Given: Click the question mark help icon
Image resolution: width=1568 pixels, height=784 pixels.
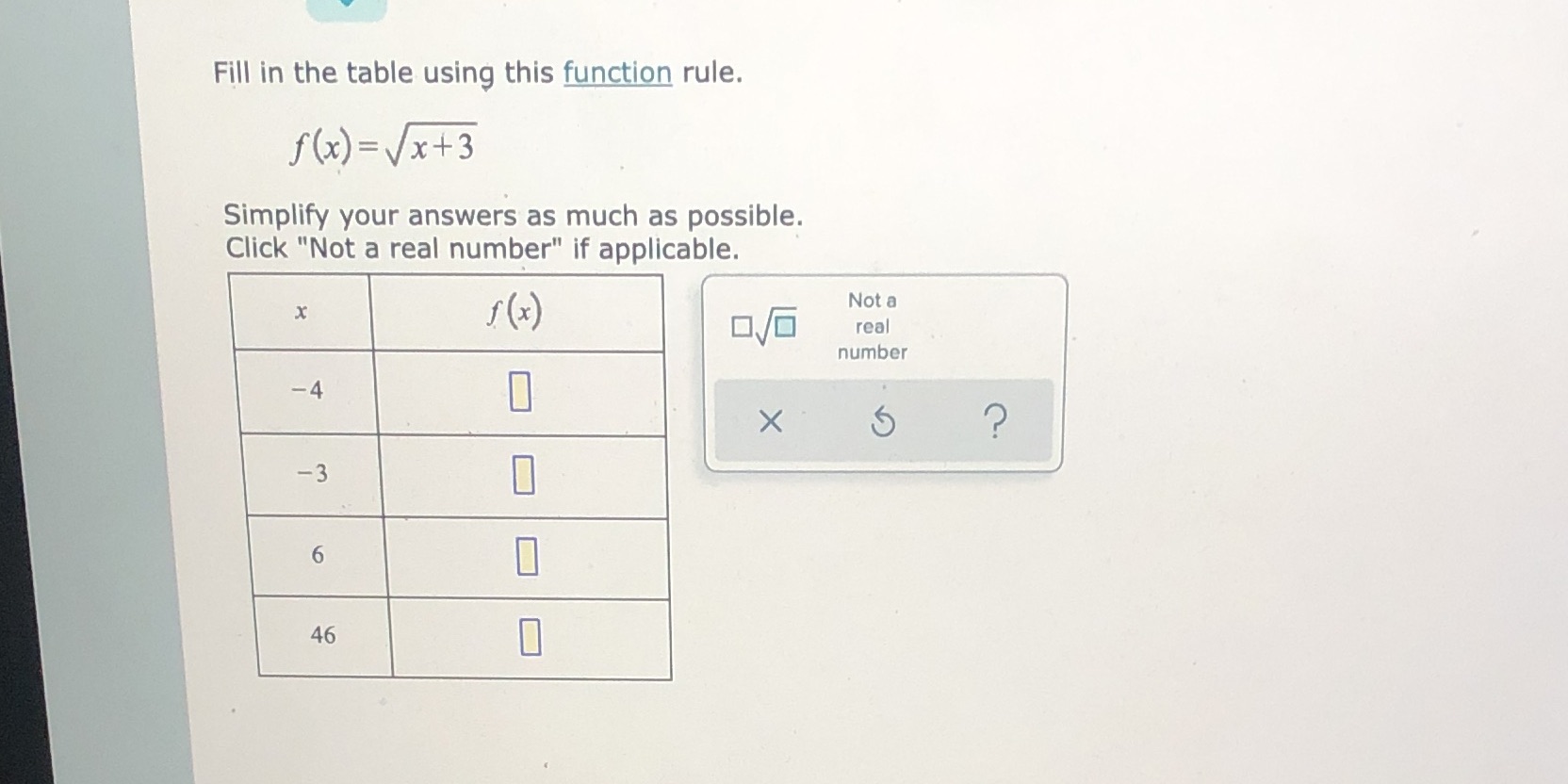Looking at the screenshot, I should coord(996,423).
